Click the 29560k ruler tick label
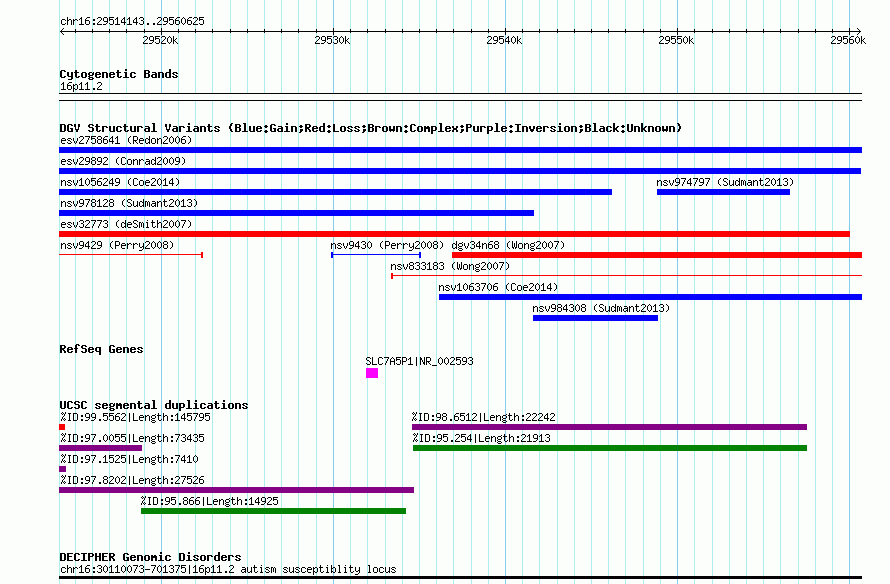This screenshot has width=890, height=584. (x=848, y=40)
